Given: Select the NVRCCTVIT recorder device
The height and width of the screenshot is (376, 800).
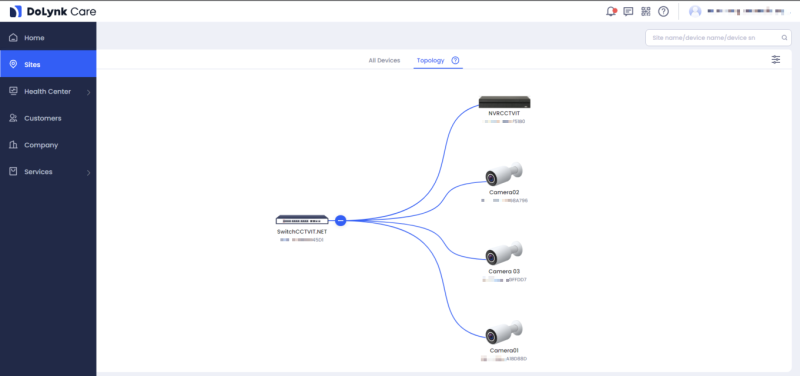Looking at the screenshot, I should click(x=504, y=102).
